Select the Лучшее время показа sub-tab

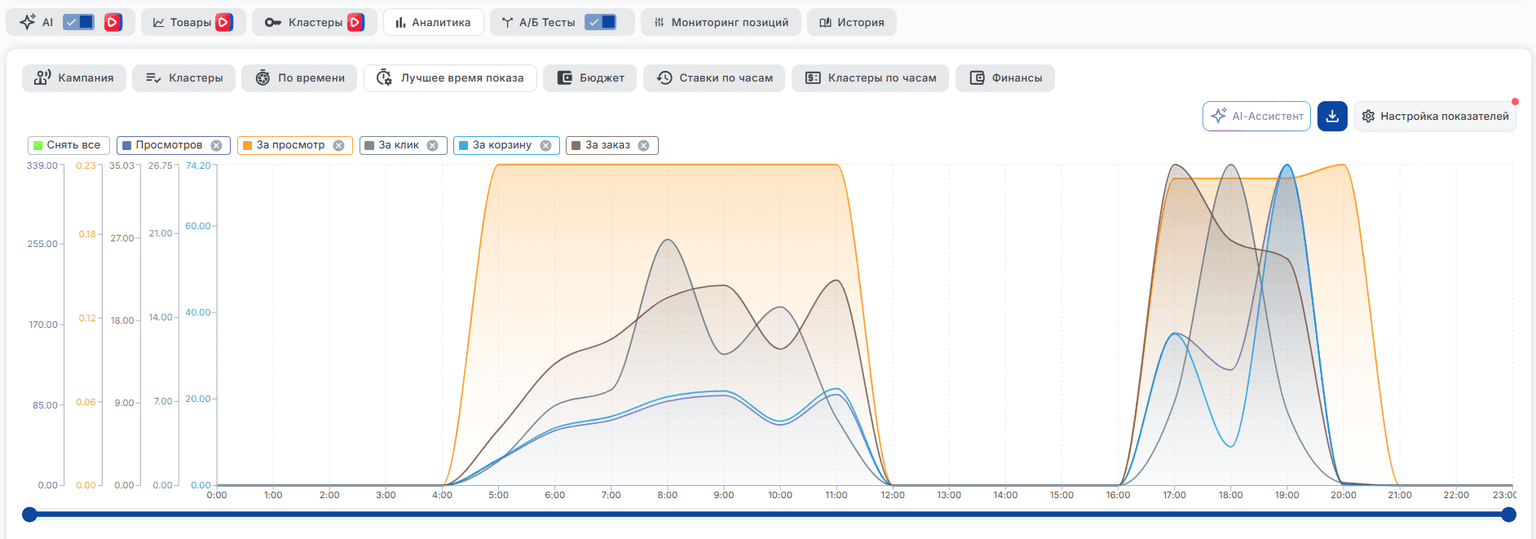(450, 78)
